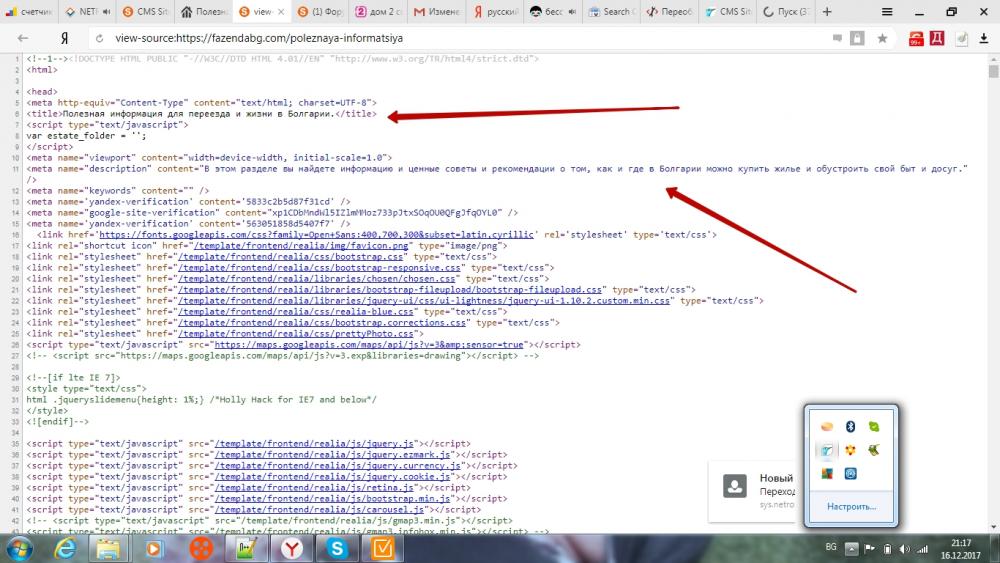Image resolution: width=1000 pixels, height=563 pixels.
Task: Open the '(1) Фор' tab
Action: coord(320,11)
